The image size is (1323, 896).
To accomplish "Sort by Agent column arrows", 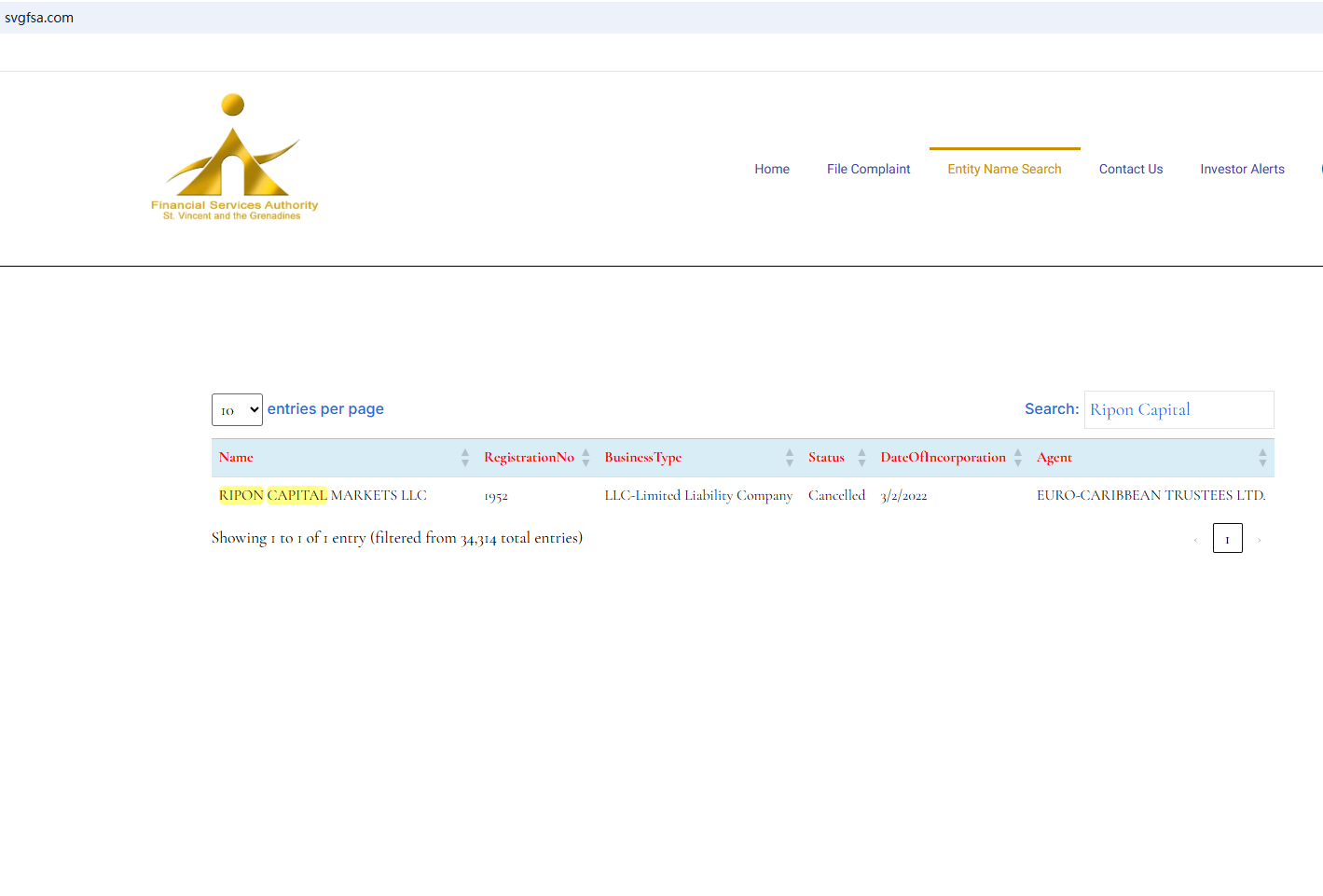I will pyautogui.click(x=1262, y=458).
